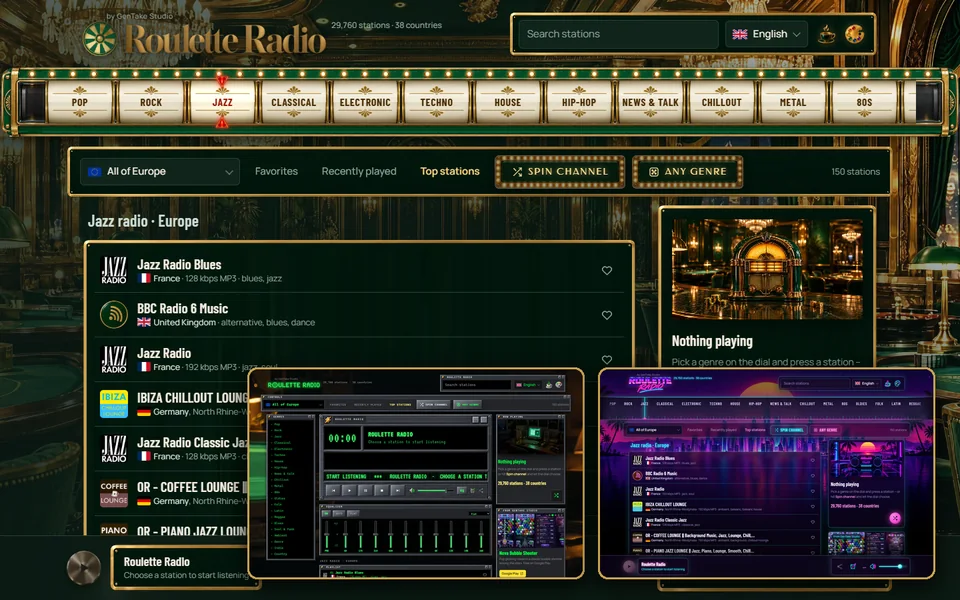Click the Search stations field

click(x=618, y=34)
